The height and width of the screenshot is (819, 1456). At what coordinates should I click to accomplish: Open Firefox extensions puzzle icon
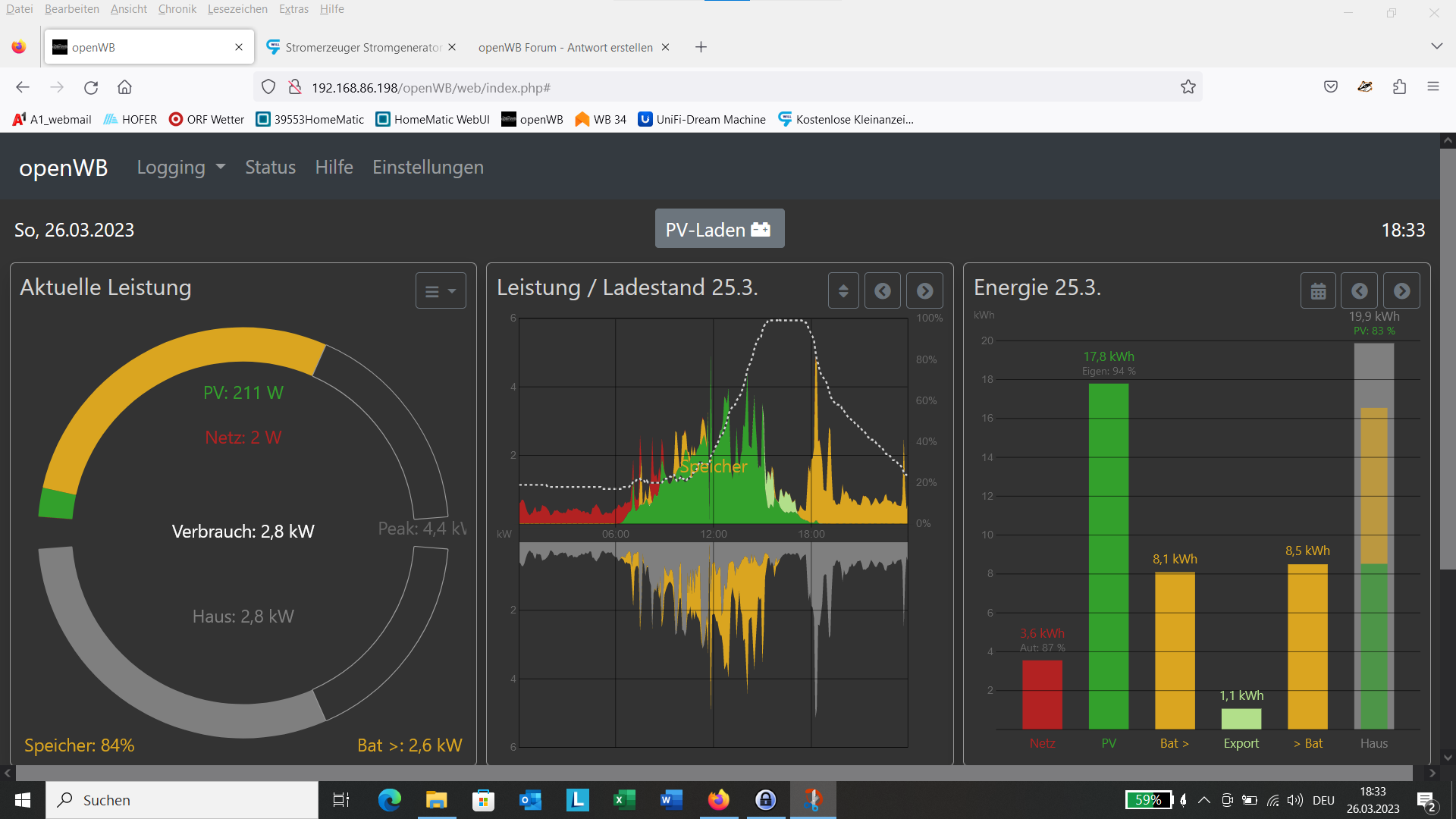point(1399,87)
